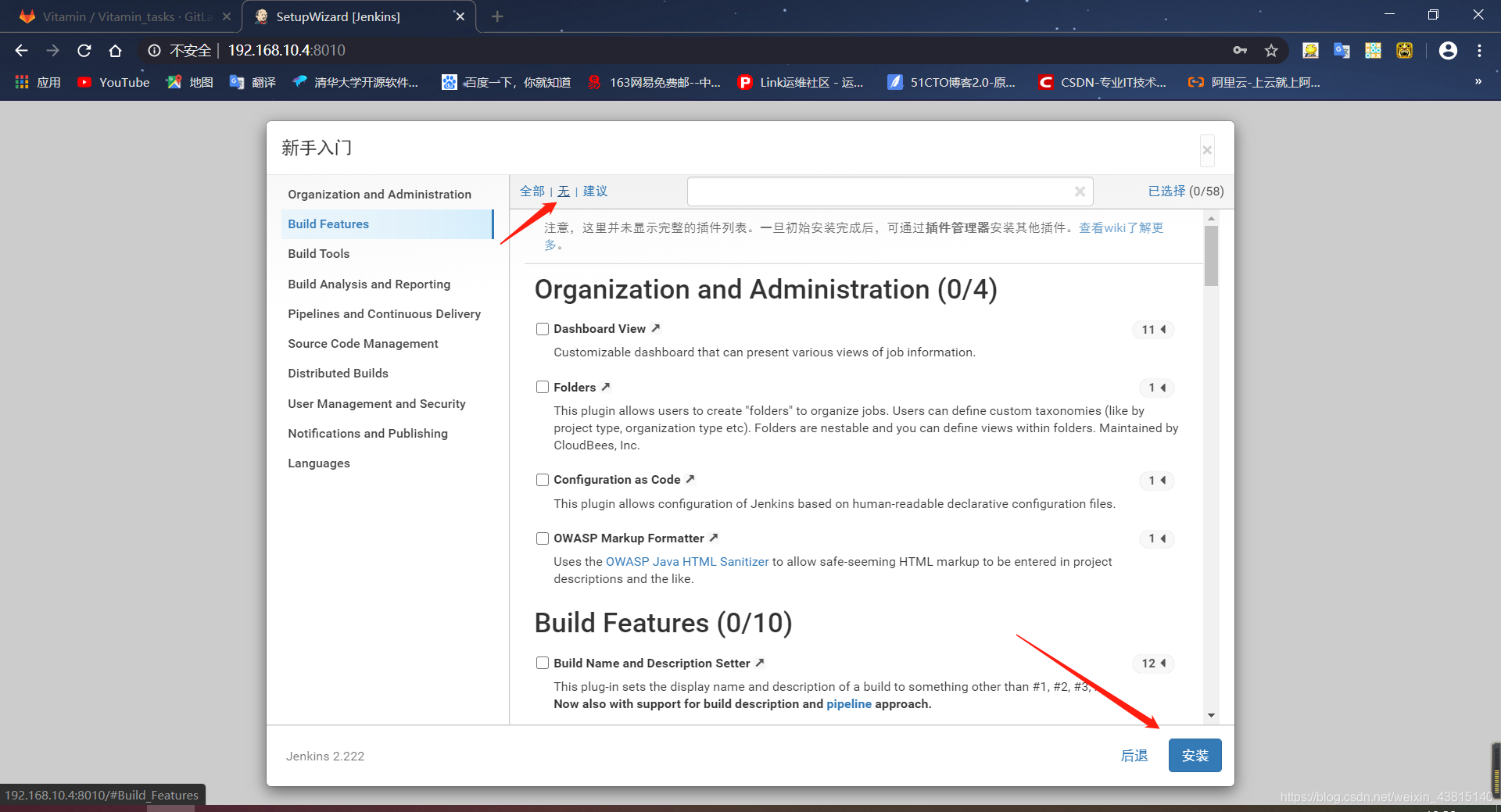Click the 安装 install button
The width and height of the screenshot is (1501, 812).
[x=1195, y=756]
